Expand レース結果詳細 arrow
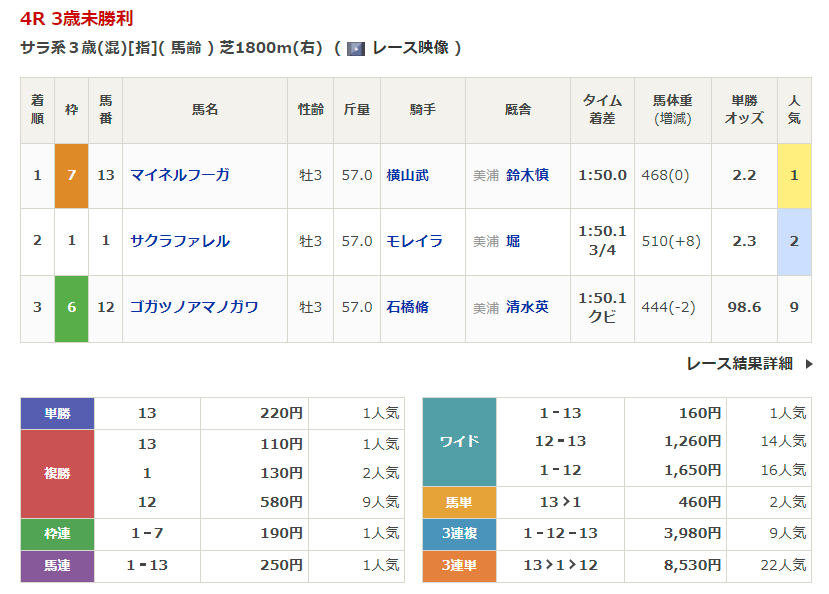Screen dimensions: 829x594 pos(808,364)
